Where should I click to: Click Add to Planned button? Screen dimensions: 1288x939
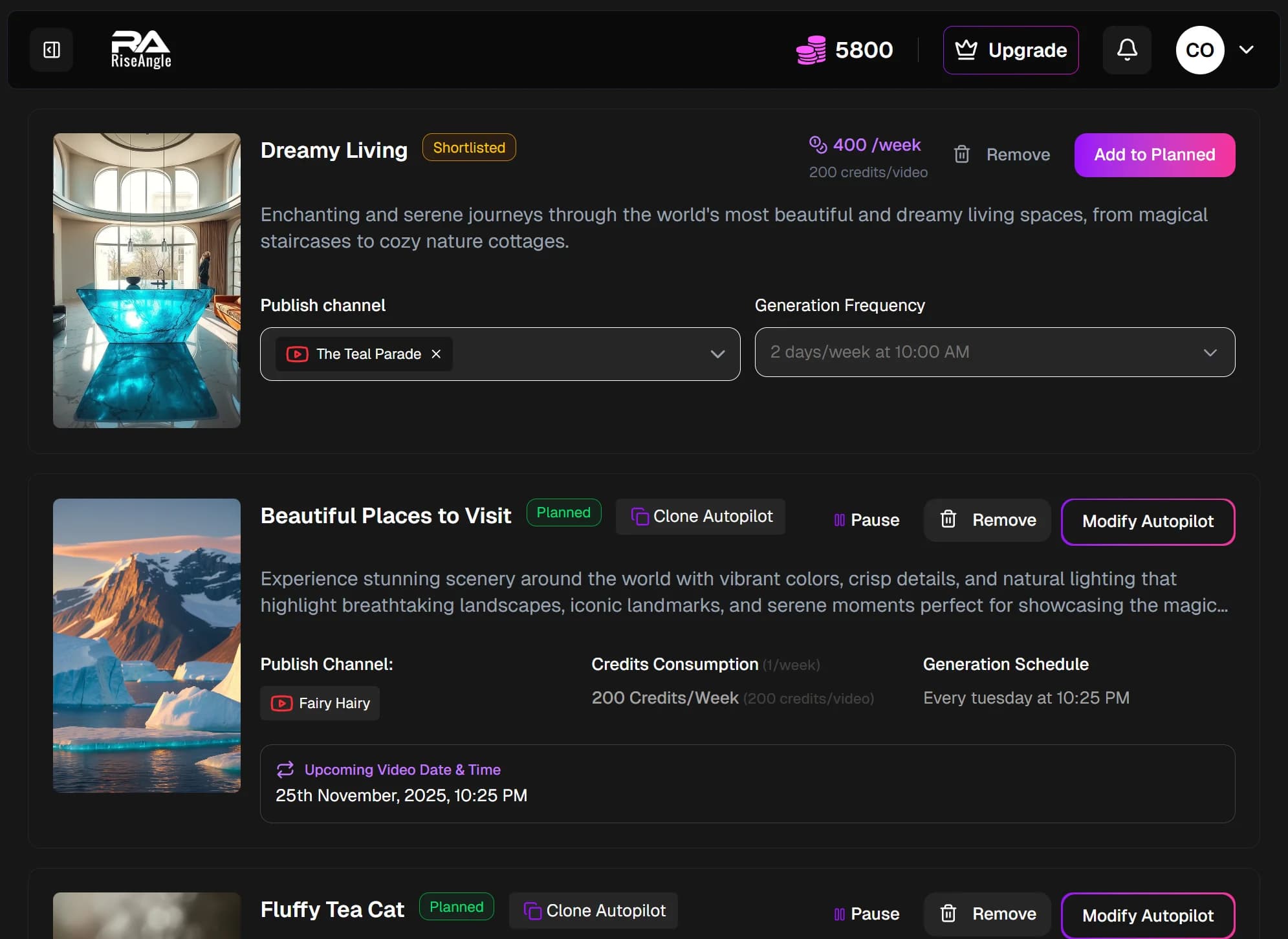click(1155, 155)
